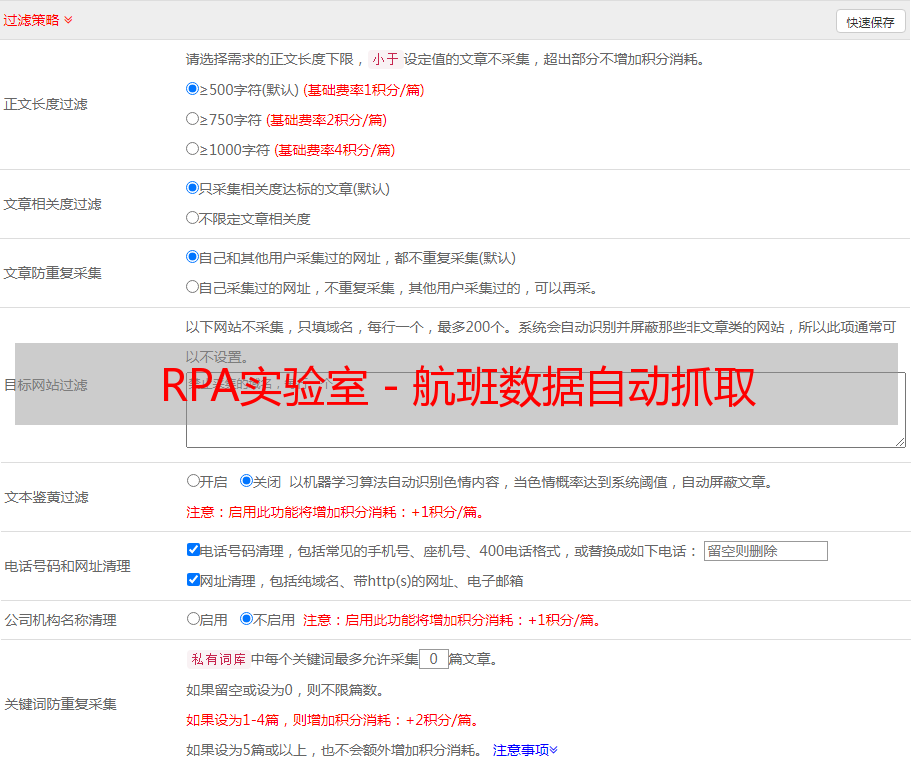Click the 私有词库 label tag
The height and width of the screenshot is (768, 912).
[x=216, y=659]
